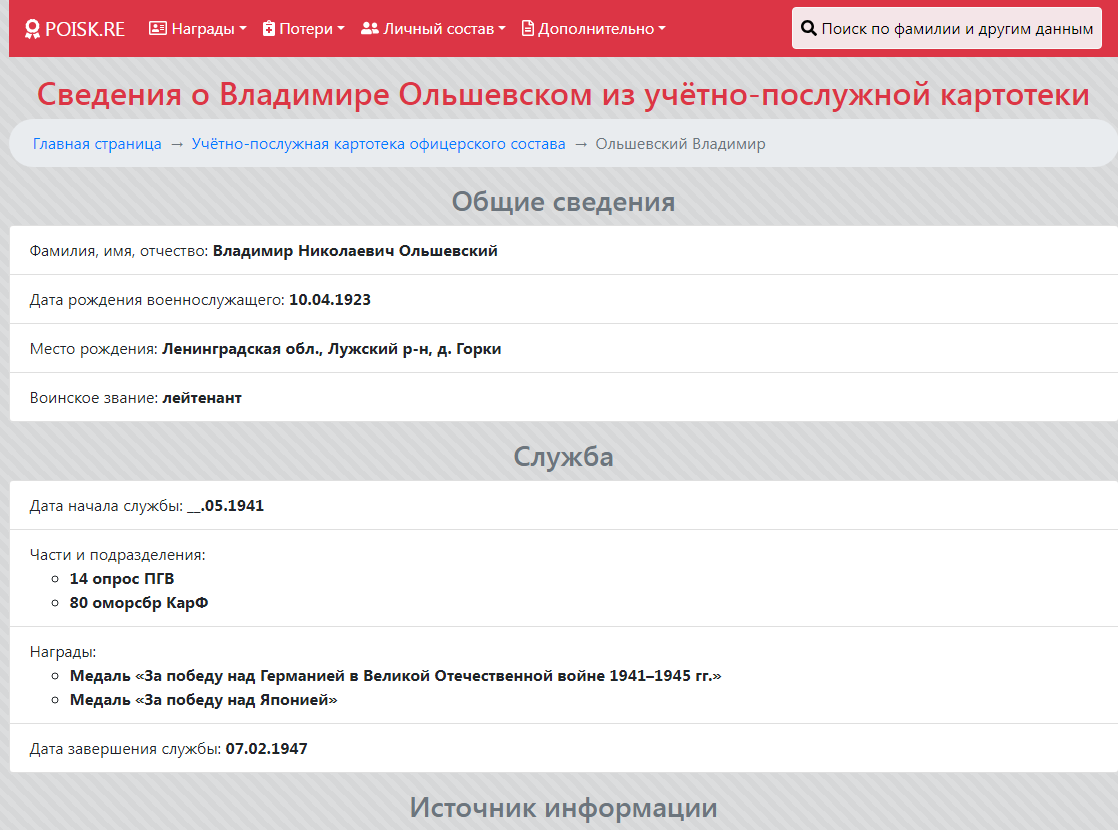
Task: Open the Дополнительно menu
Action: (594, 29)
